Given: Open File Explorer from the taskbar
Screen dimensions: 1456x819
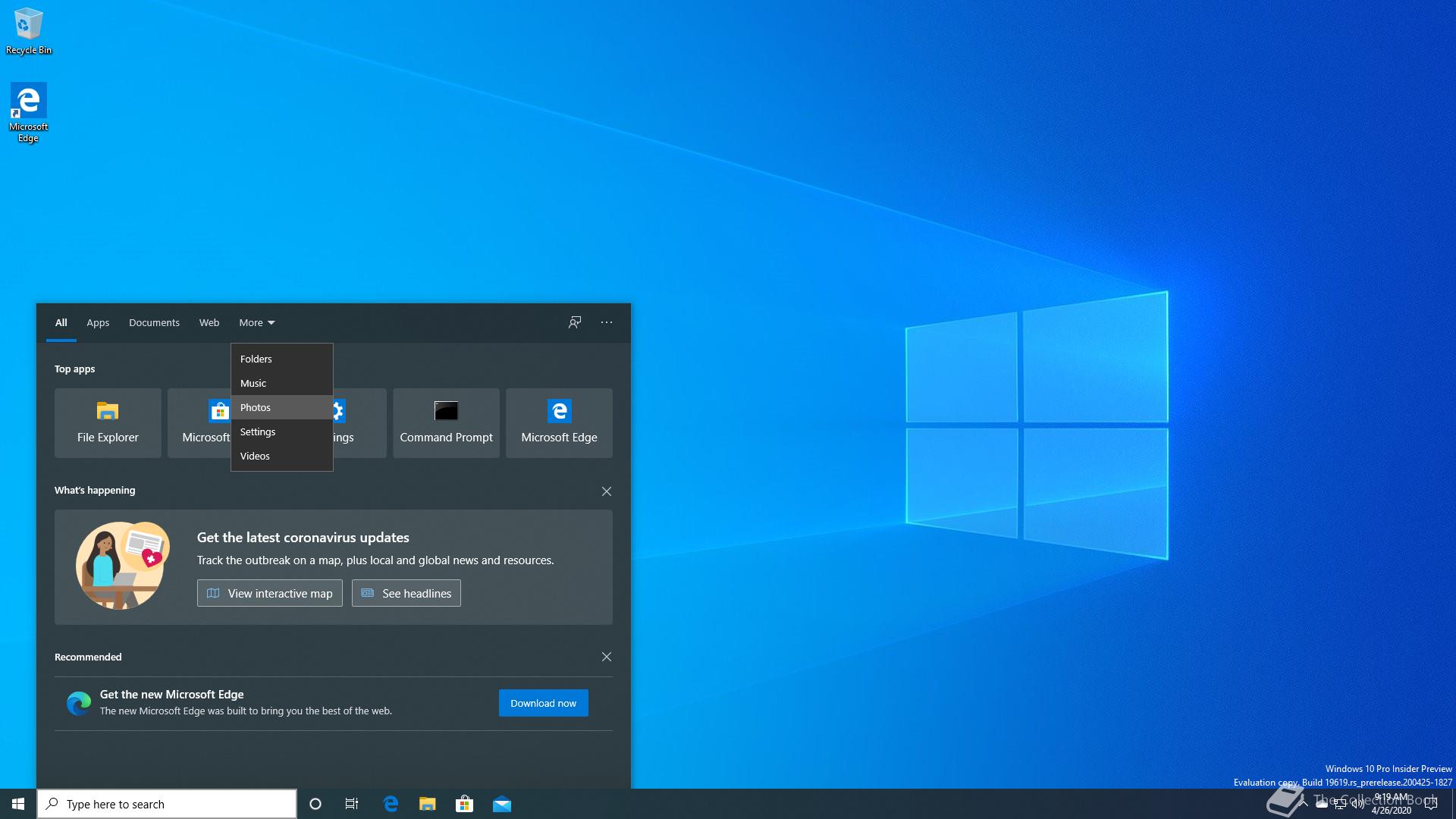Looking at the screenshot, I should coord(428,804).
